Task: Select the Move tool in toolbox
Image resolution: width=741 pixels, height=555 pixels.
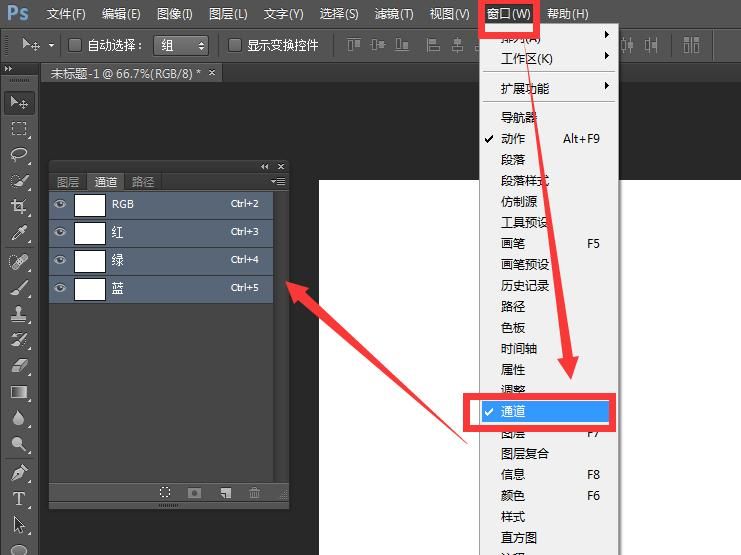Action: pyautogui.click(x=19, y=103)
